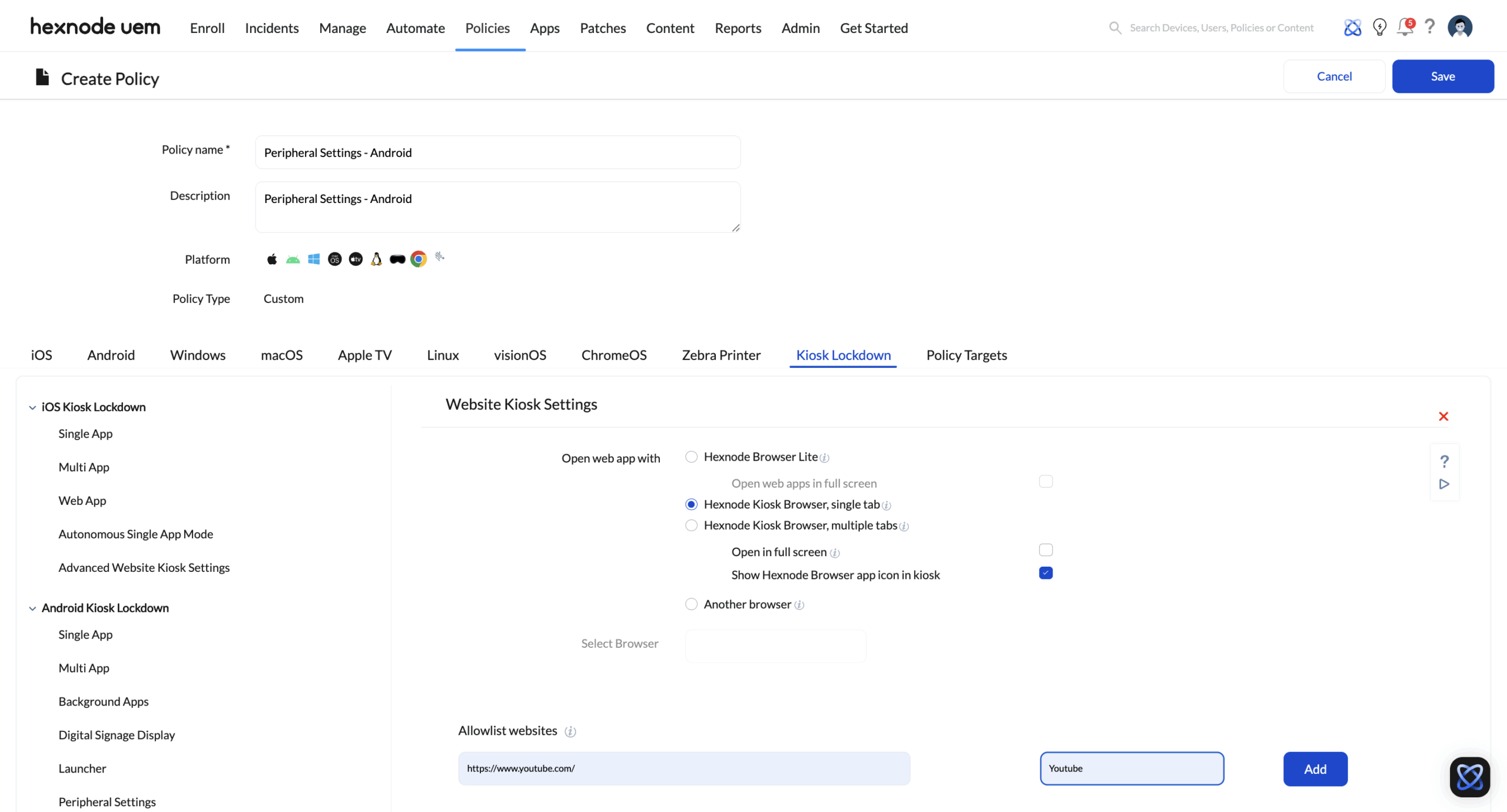This screenshot has width=1507, height=812.
Task: Switch to the Policy Targets tab
Action: click(x=966, y=355)
